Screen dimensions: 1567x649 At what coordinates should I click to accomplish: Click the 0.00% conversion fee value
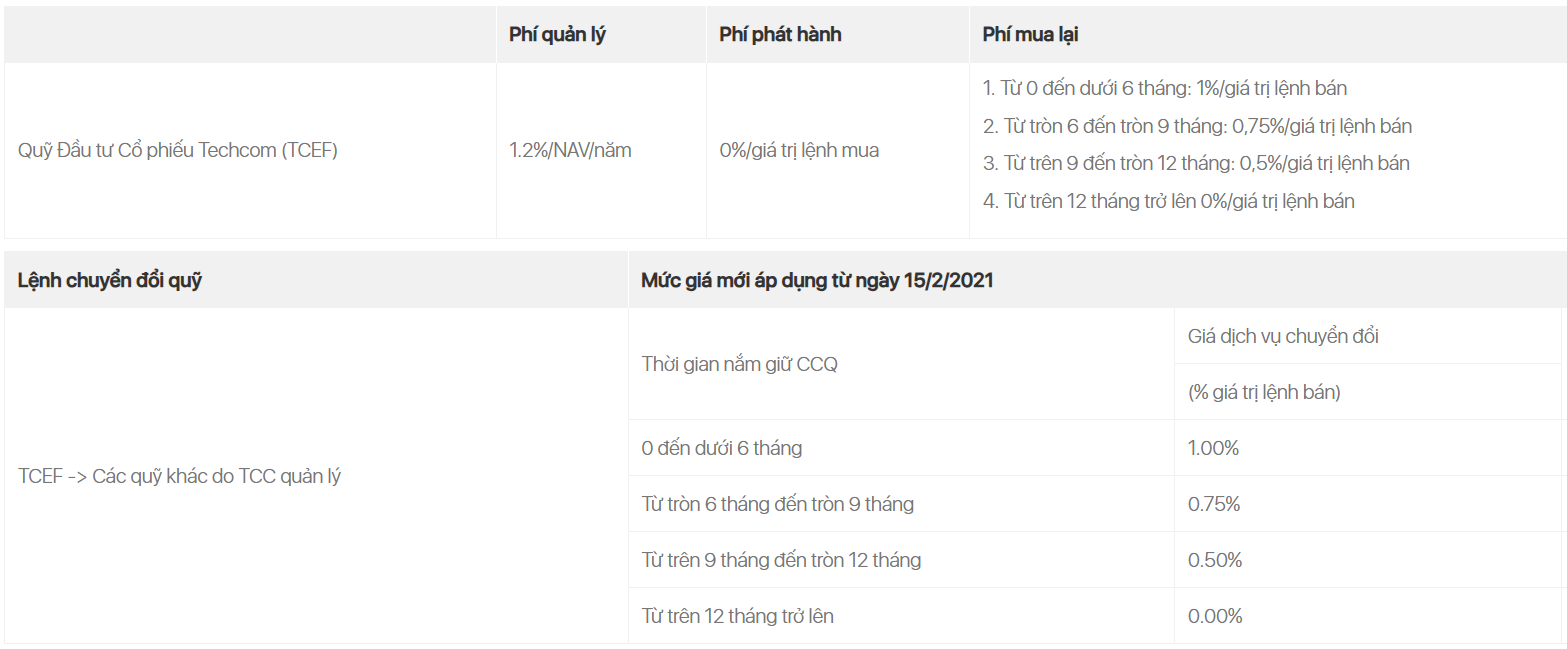click(x=1215, y=616)
